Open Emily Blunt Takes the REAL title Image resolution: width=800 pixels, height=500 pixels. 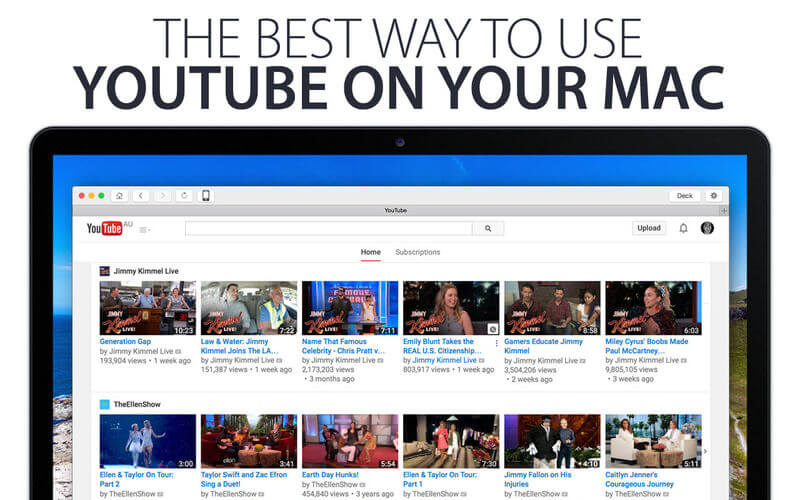tap(442, 346)
